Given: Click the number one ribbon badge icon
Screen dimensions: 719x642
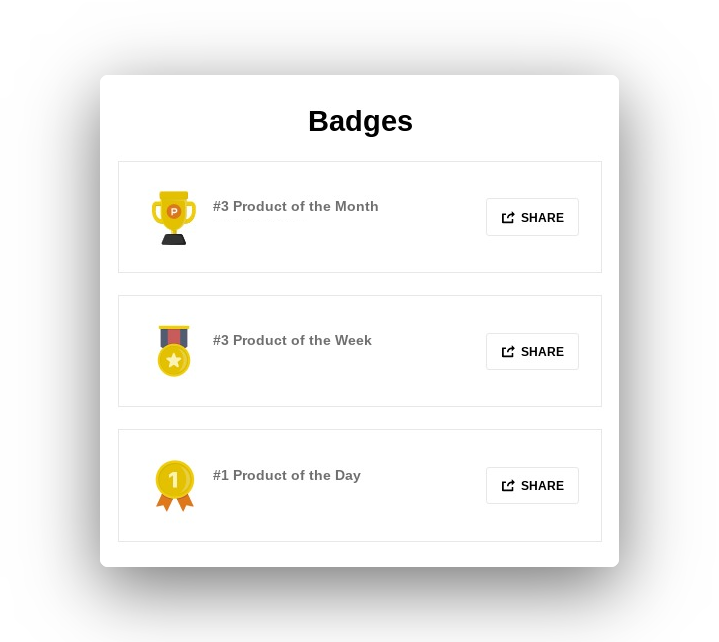Looking at the screenshot, I should (x=174, y=485).
